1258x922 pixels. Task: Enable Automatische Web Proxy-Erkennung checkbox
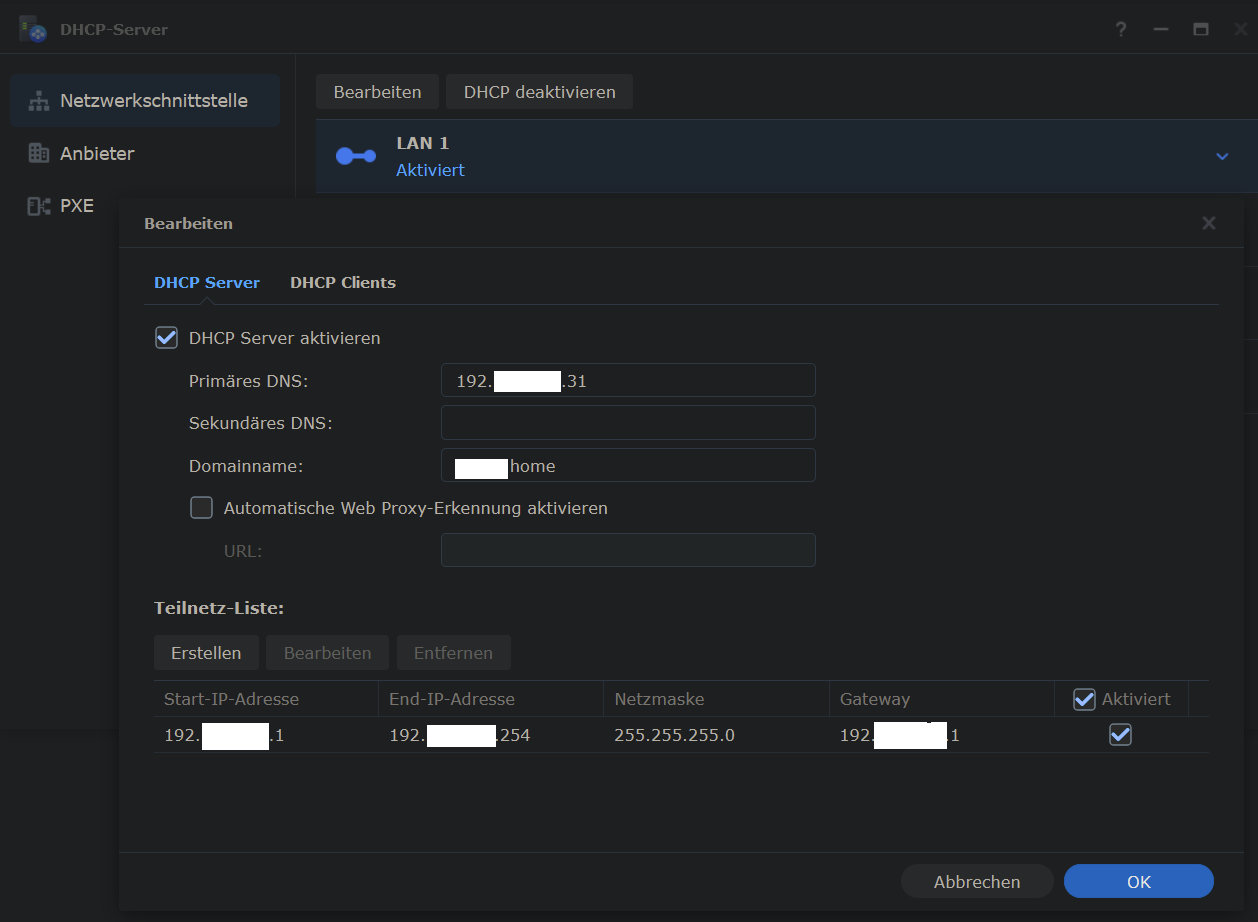202,508
